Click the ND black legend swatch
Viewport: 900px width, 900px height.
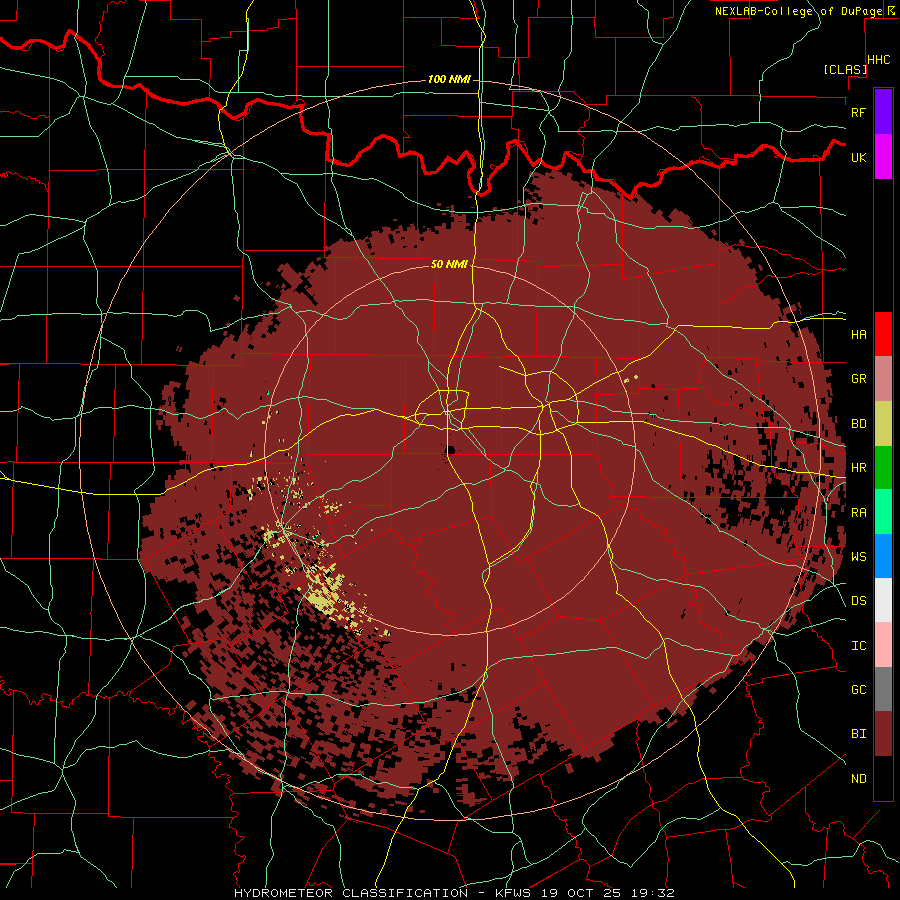pos(883,778)
